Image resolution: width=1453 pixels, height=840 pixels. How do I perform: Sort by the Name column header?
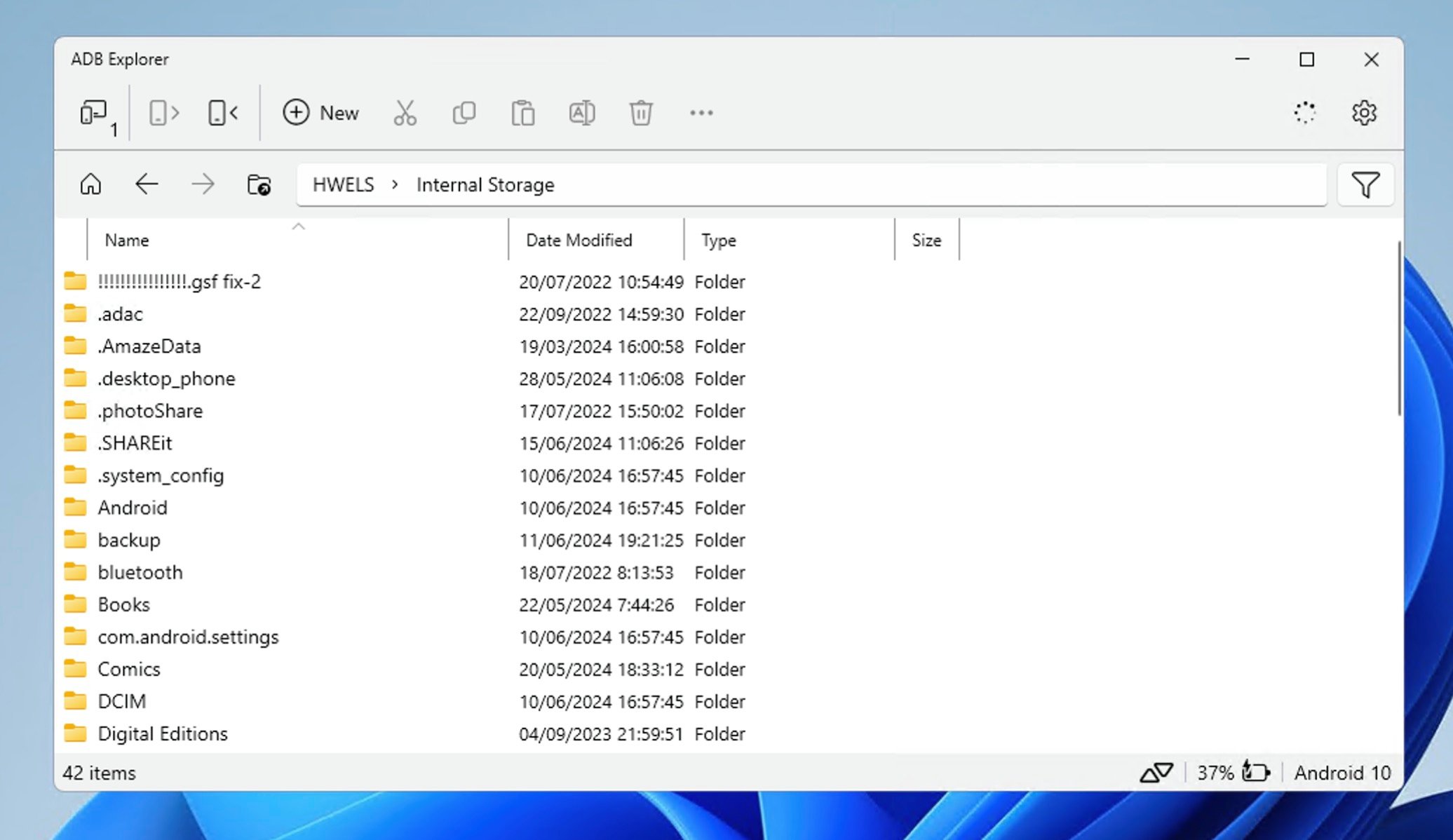pos(127,241)
